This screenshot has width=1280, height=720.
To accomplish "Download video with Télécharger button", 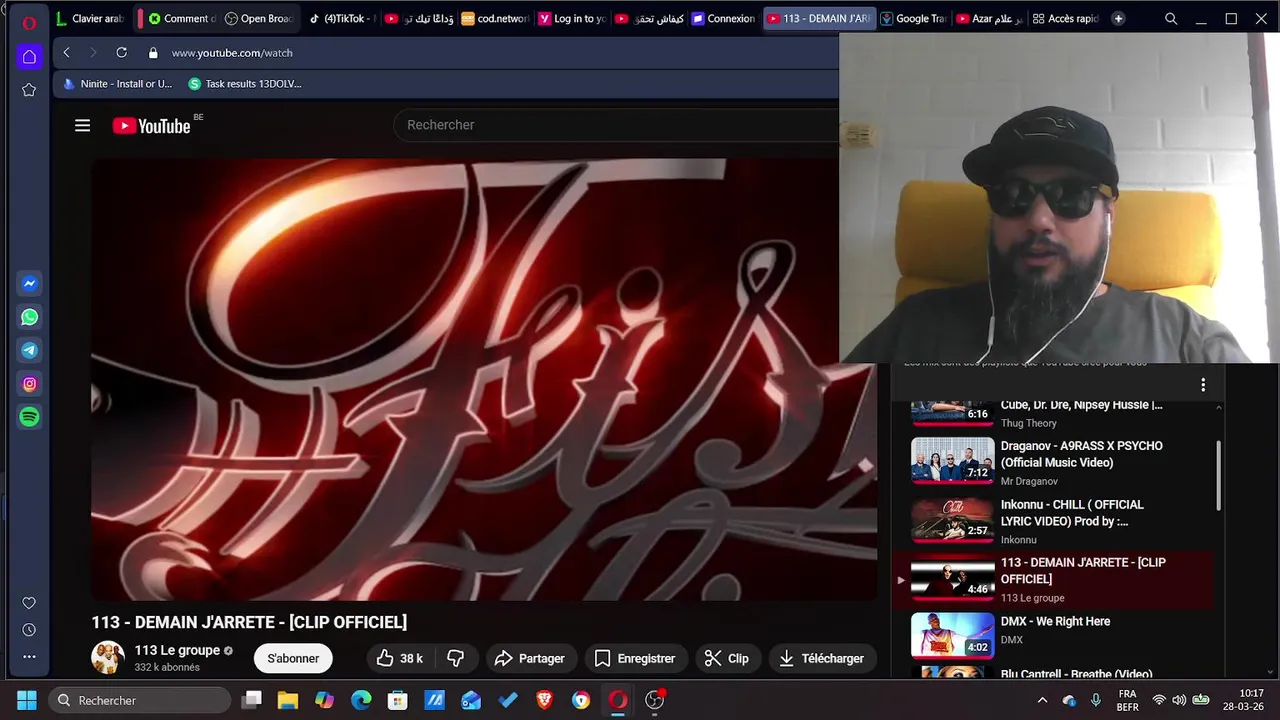I will tap(821, 658).
